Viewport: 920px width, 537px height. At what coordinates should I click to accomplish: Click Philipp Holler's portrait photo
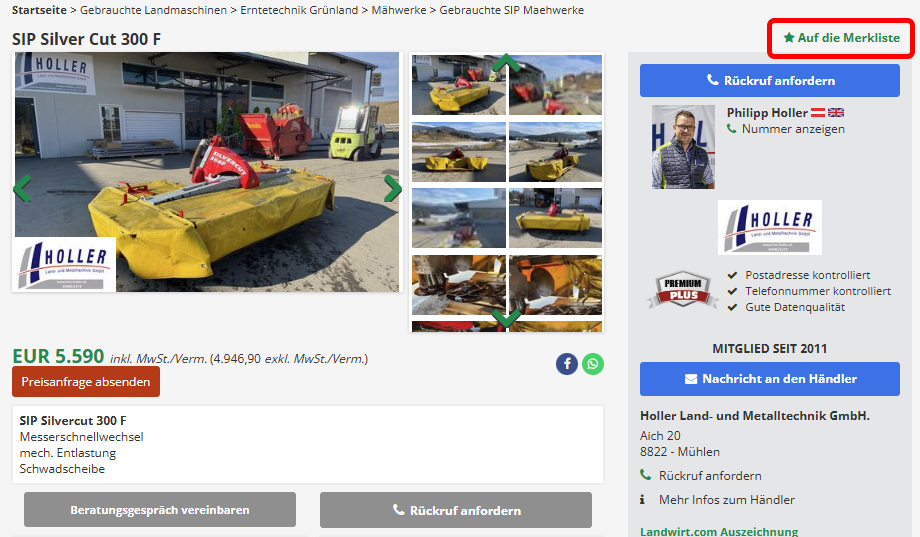pos(683,147)
